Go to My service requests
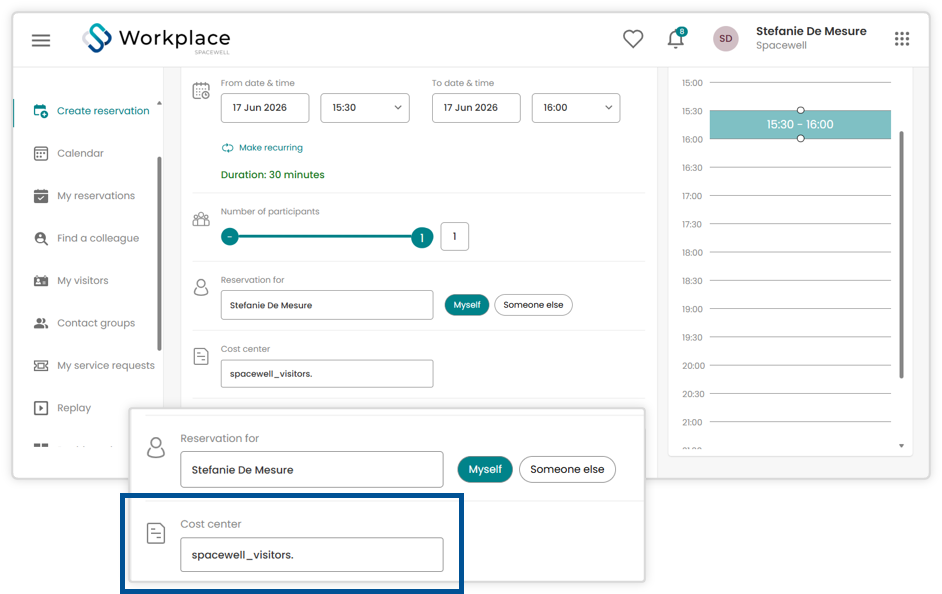942x594 pixels. [x=106, y=366]
